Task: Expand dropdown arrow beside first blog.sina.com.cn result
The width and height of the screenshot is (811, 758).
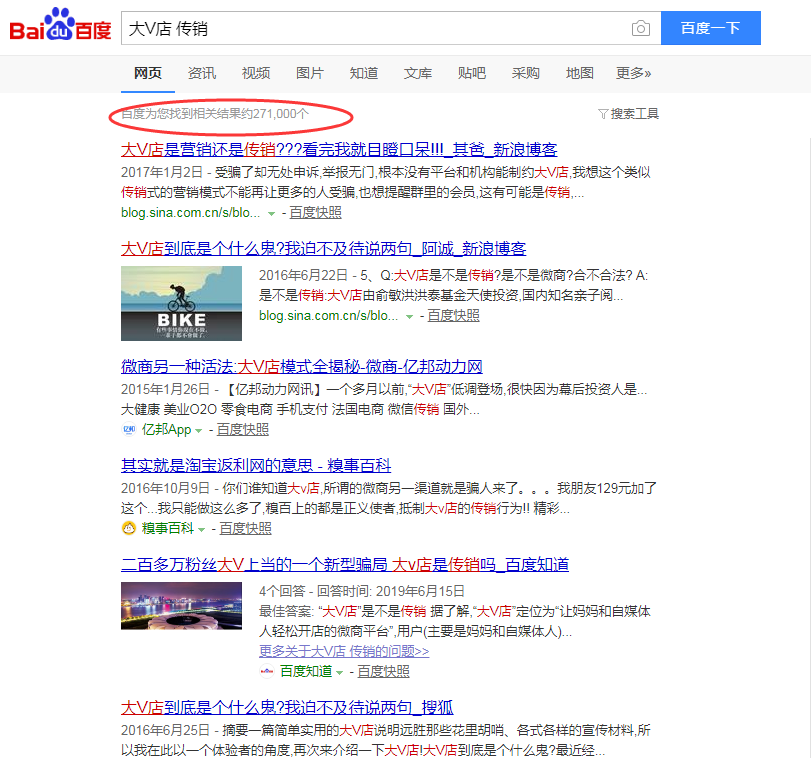Action: pos(271,214)
